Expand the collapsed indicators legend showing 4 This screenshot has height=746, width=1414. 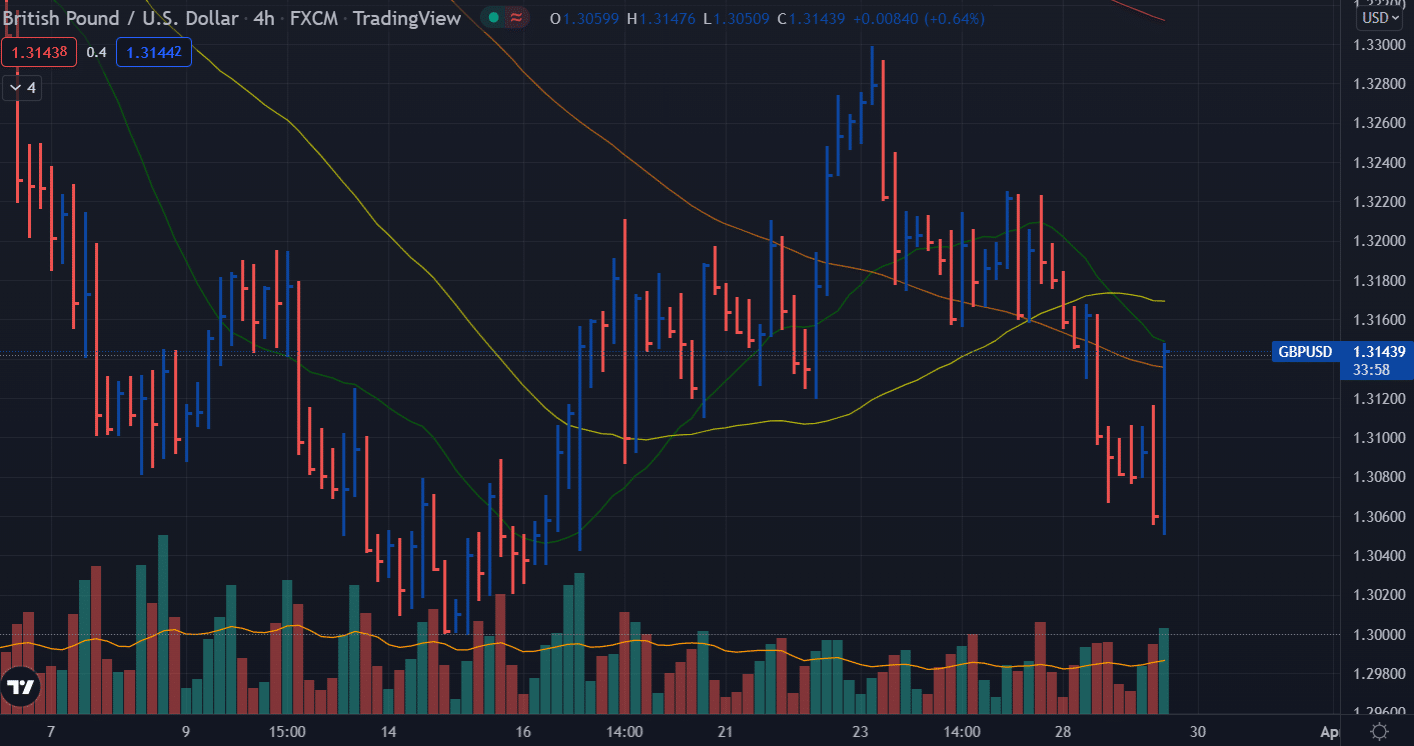pyautogui.click(x=22, y=88)
